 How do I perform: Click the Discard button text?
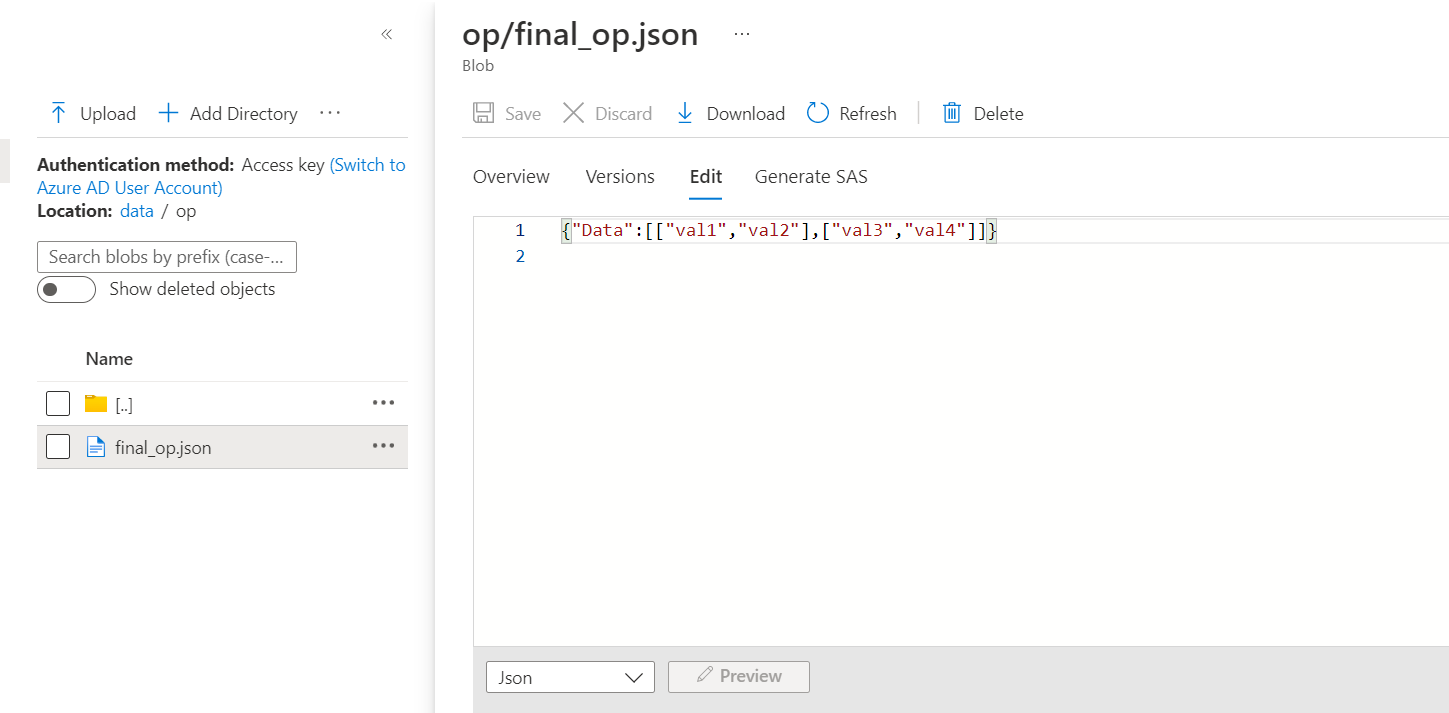[x=624, y=114]
